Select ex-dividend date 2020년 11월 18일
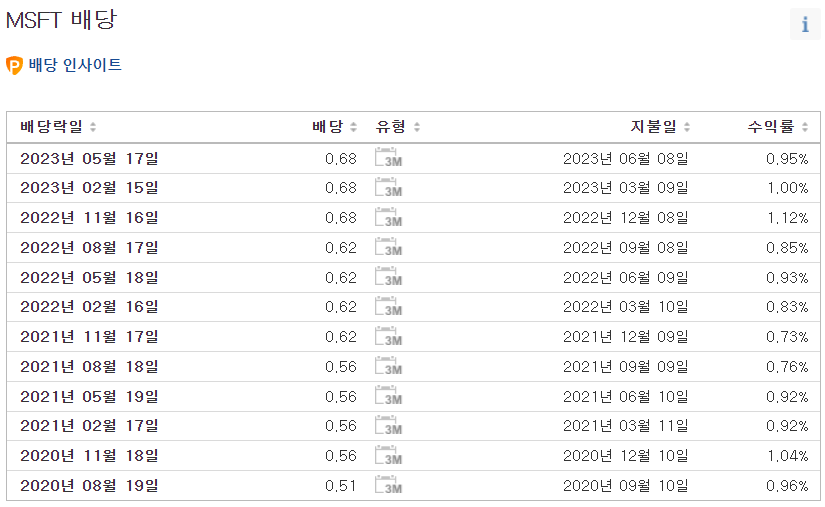The image size is (825, 507). pyautogui.click(x=89, y=455)
